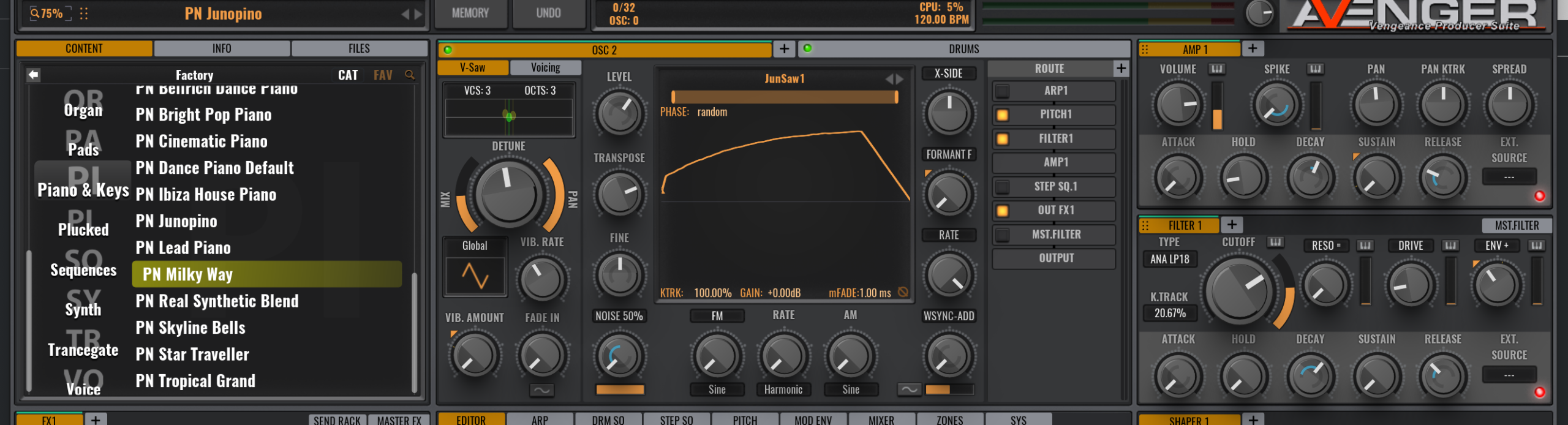Image resolution: width=1568 pixels, height=425 pixels.
Task: Switch to INFO tab
Action: pyautogui.click(x=222, y=48)
